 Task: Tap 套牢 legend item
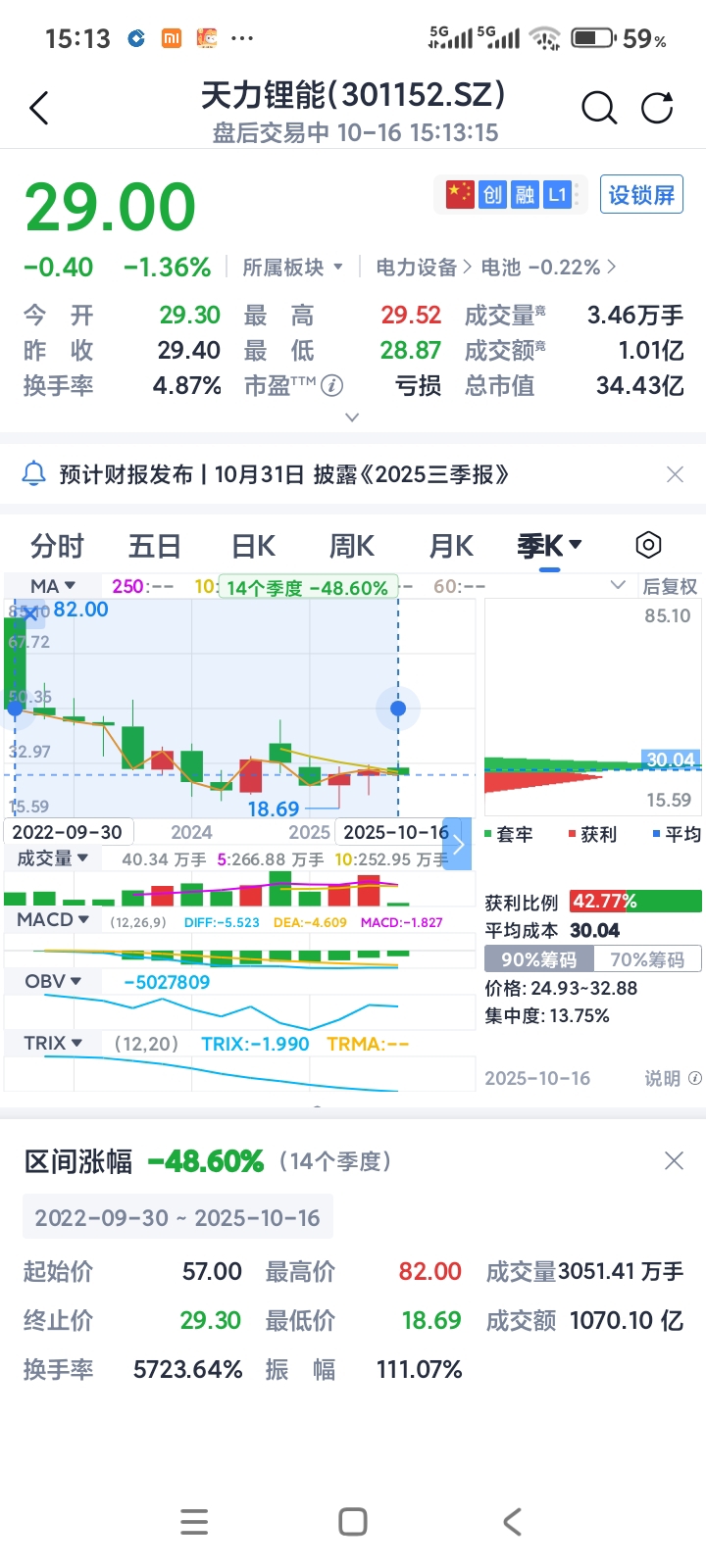pyautogui.click(x=509, y=834)
